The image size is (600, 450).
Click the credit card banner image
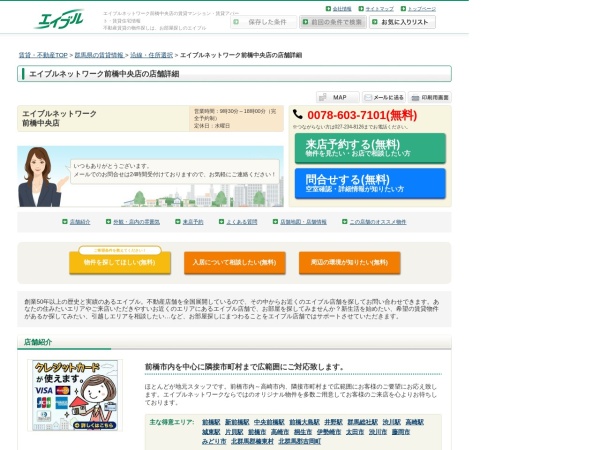75,395
